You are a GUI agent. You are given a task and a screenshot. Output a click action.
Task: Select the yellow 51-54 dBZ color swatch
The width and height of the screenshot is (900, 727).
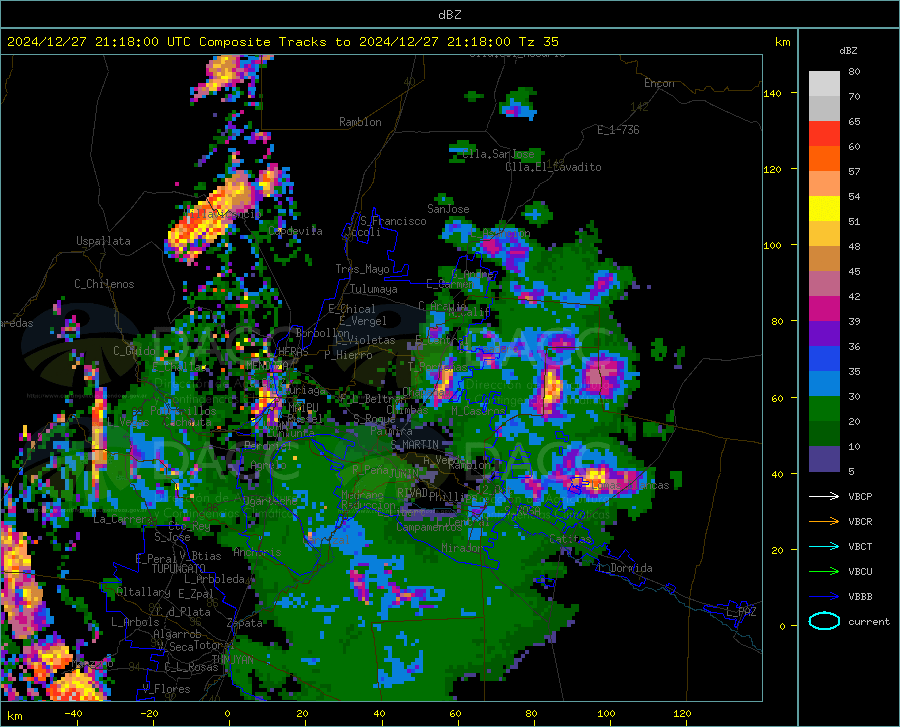[x=824, y=209]
